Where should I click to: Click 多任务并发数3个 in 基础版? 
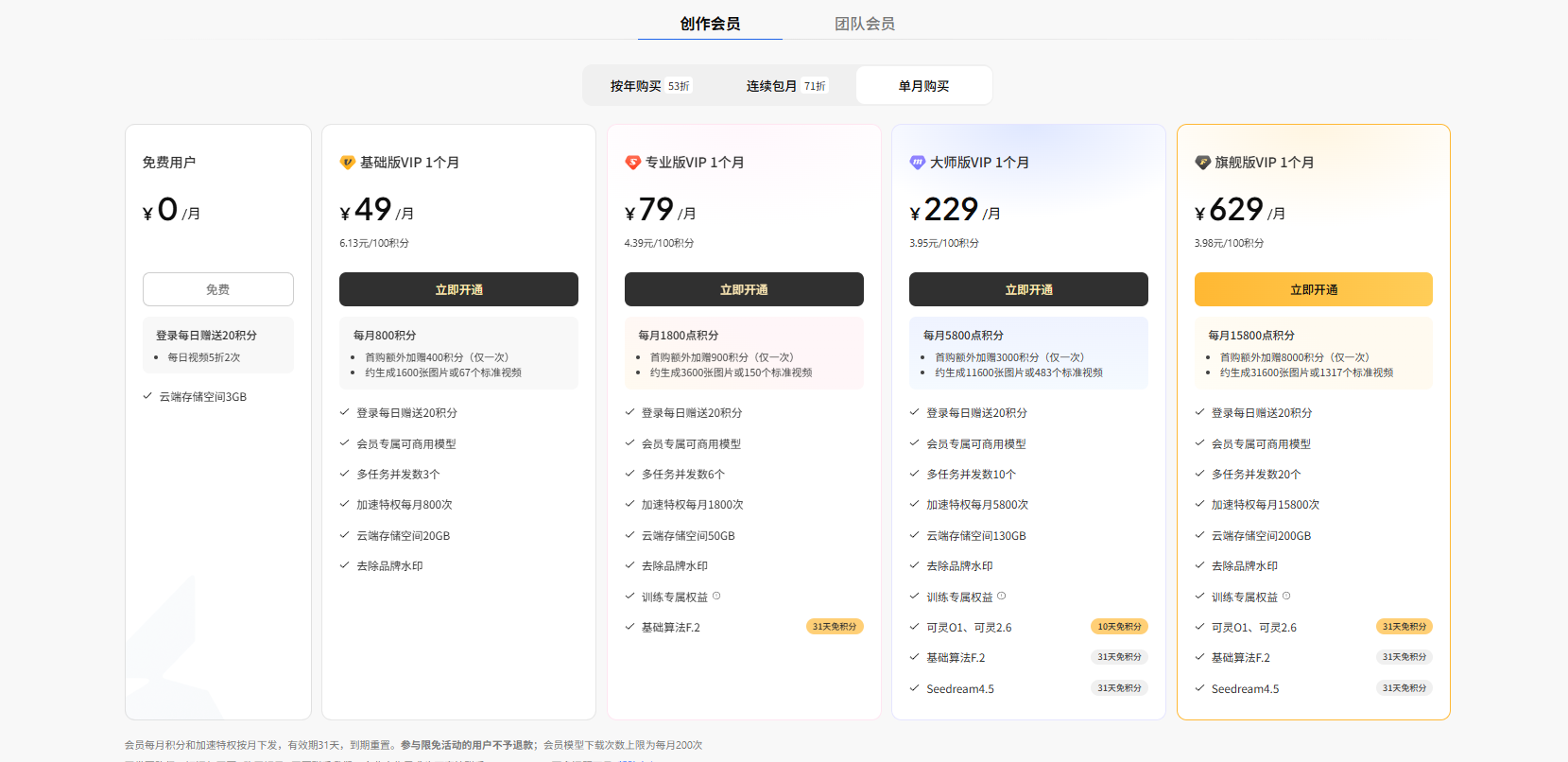point(398,475)
